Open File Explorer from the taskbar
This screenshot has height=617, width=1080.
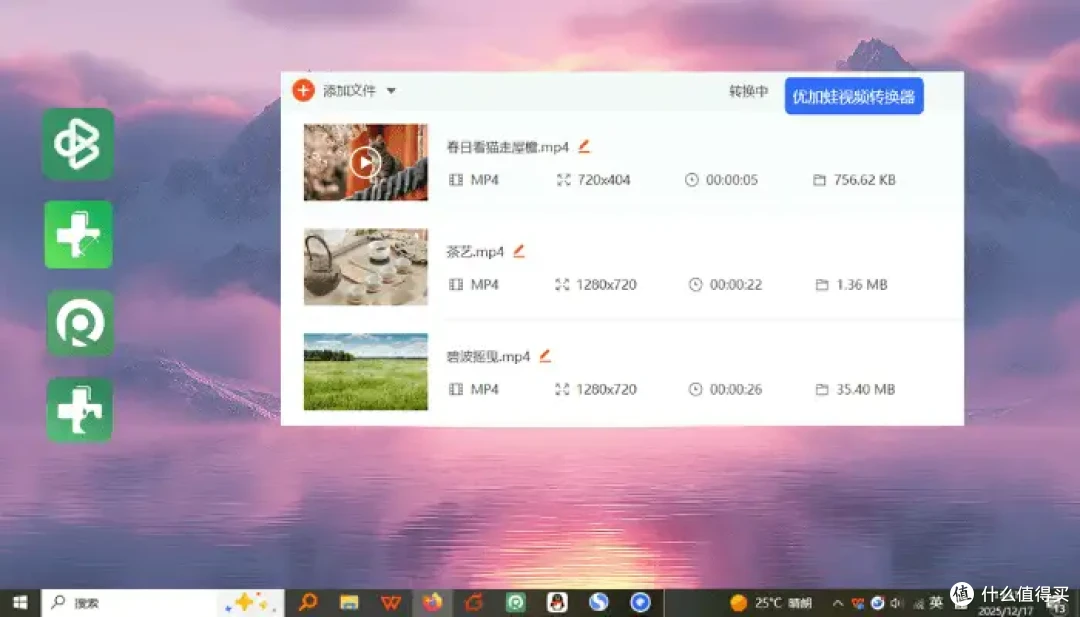pyautogui.click(x=349, y=603)
